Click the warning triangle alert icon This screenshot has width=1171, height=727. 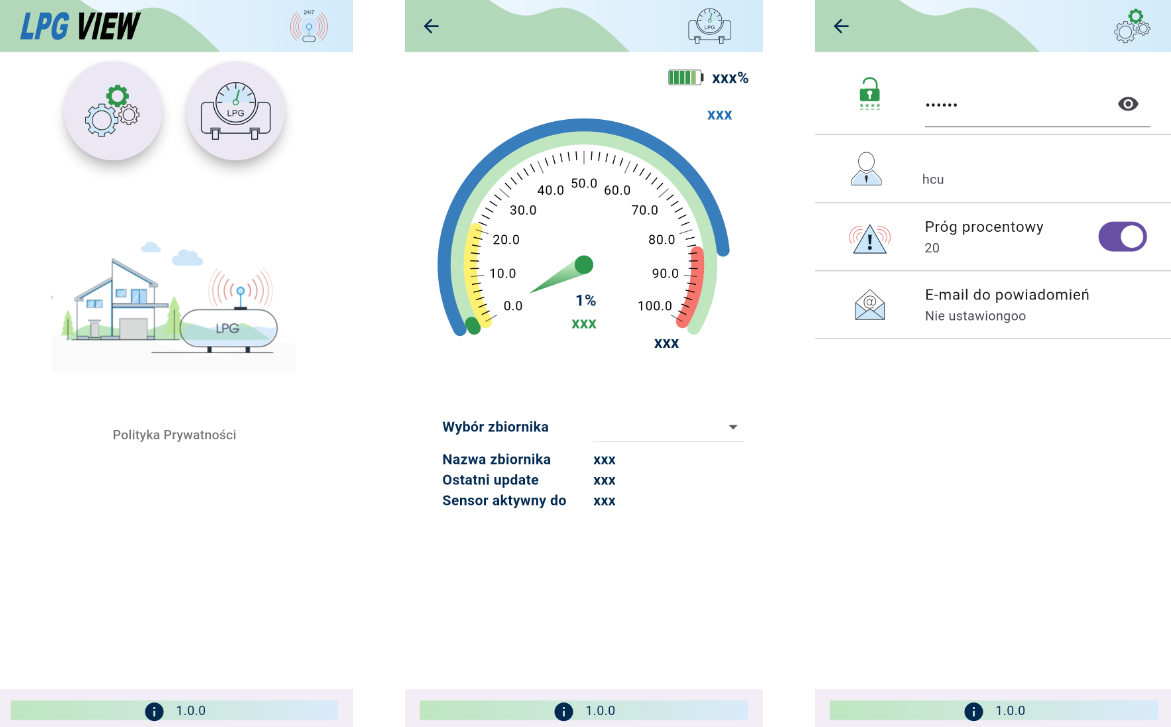[x=869, y=238]
